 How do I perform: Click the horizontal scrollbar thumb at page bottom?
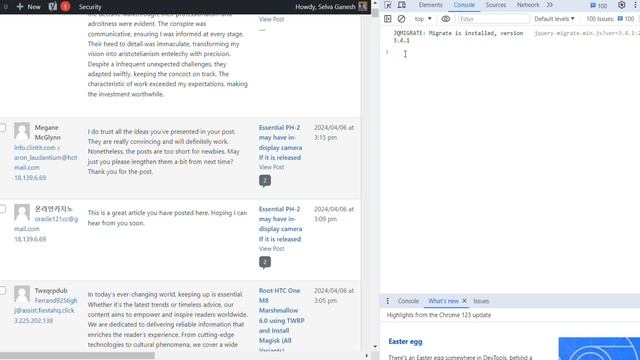coord(77,355)
